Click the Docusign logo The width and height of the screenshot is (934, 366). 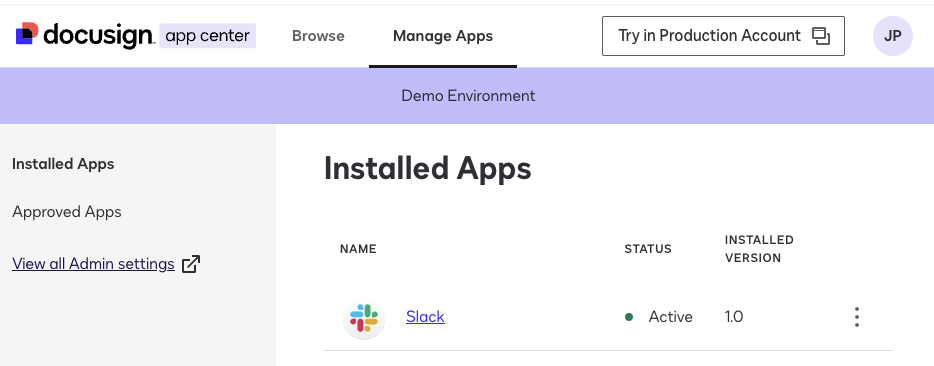pos(85,36)
